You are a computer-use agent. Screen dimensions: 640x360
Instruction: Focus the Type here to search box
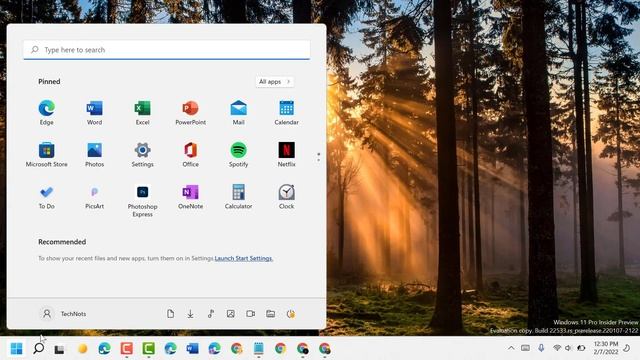[167, 50]
